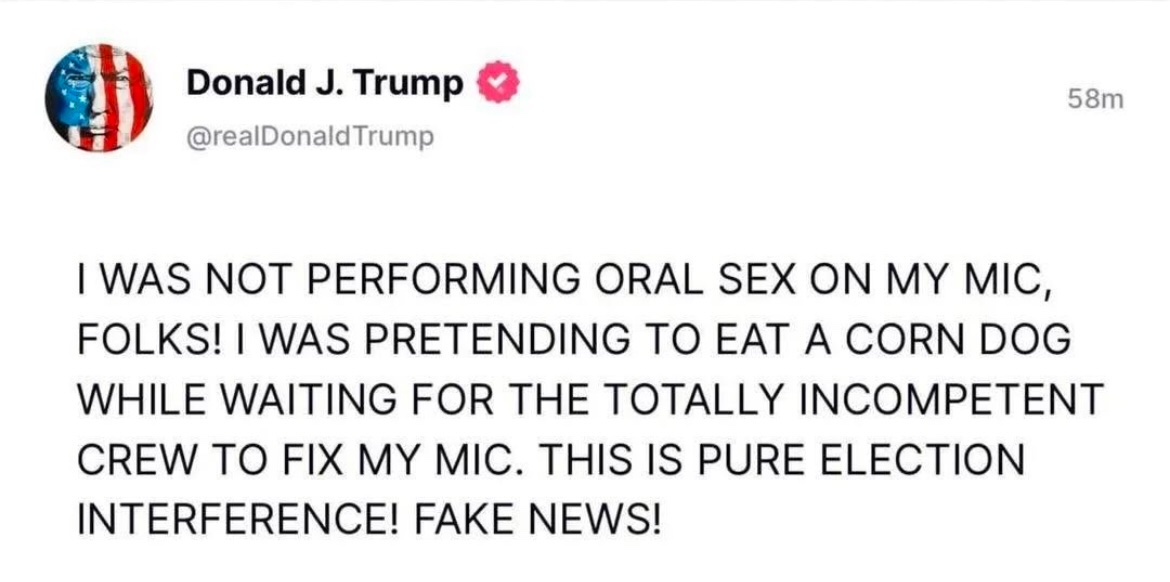
Task: Click the phrase "PURE ELECTION" in the post
Action: click(862, 460)
